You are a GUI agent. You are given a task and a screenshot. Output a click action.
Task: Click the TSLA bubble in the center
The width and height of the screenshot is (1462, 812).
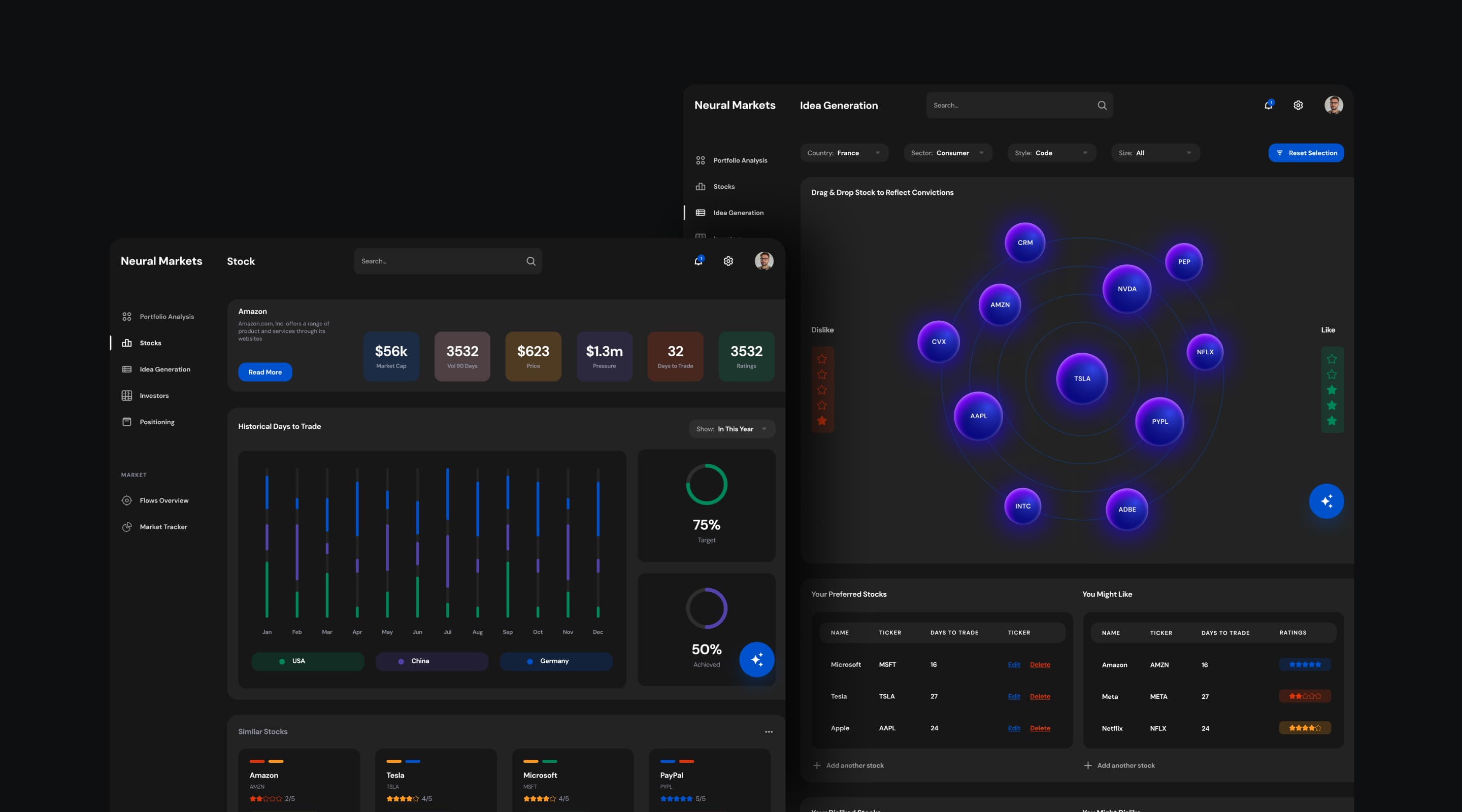pos(1082,379)
